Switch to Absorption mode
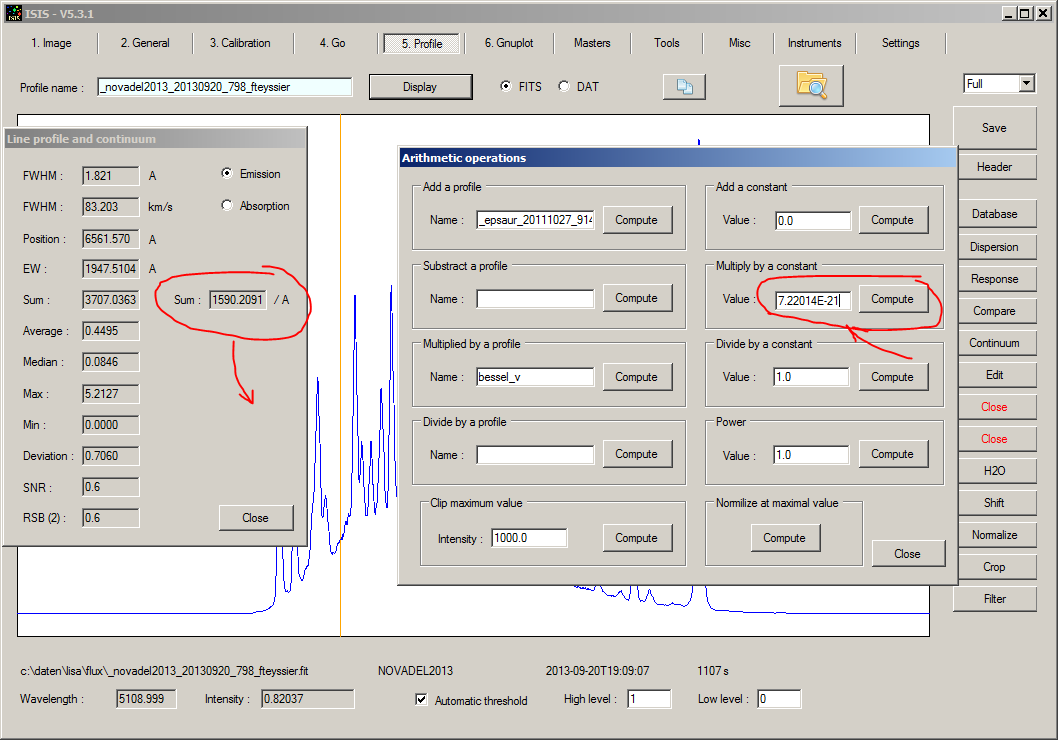The width and height of the screenshot is (1058, 740). click(227, 206)
